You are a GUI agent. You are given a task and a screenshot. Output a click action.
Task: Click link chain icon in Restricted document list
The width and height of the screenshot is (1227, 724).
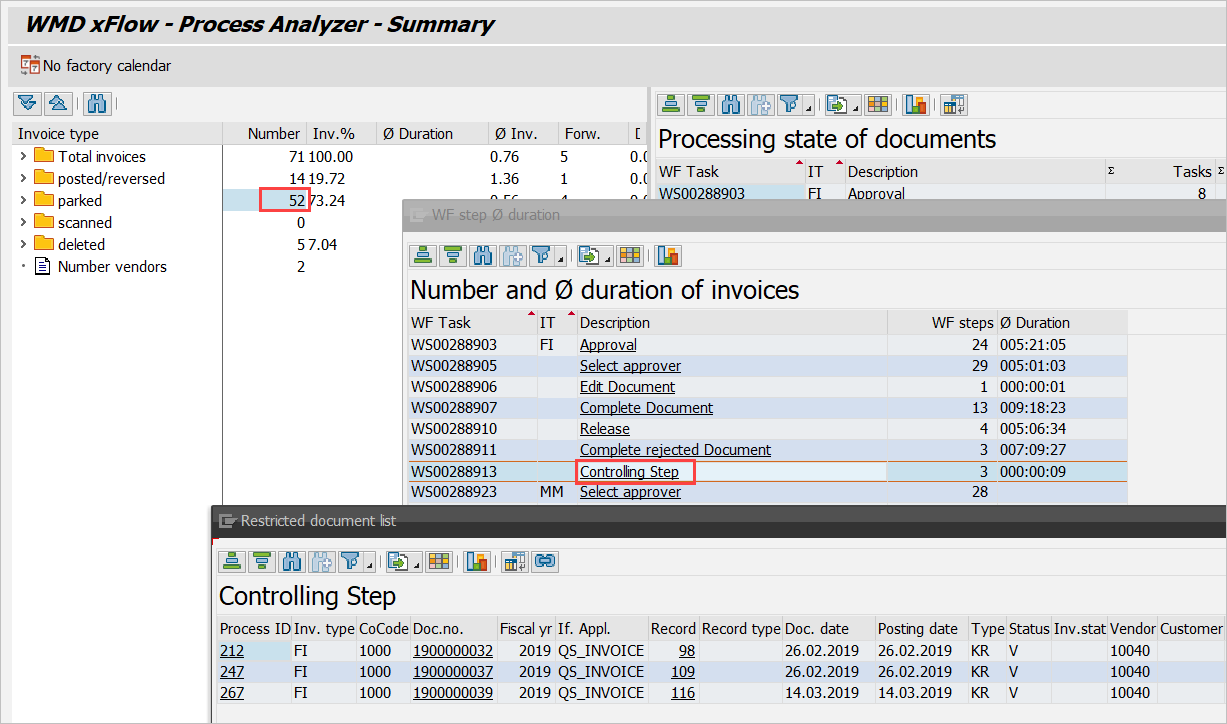tap(544, 561)
